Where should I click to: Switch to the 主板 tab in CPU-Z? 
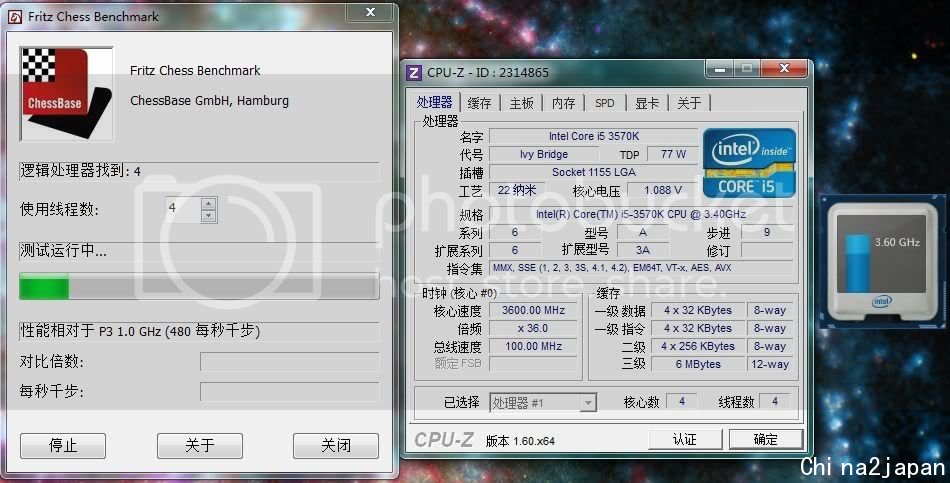coord(522,103)
